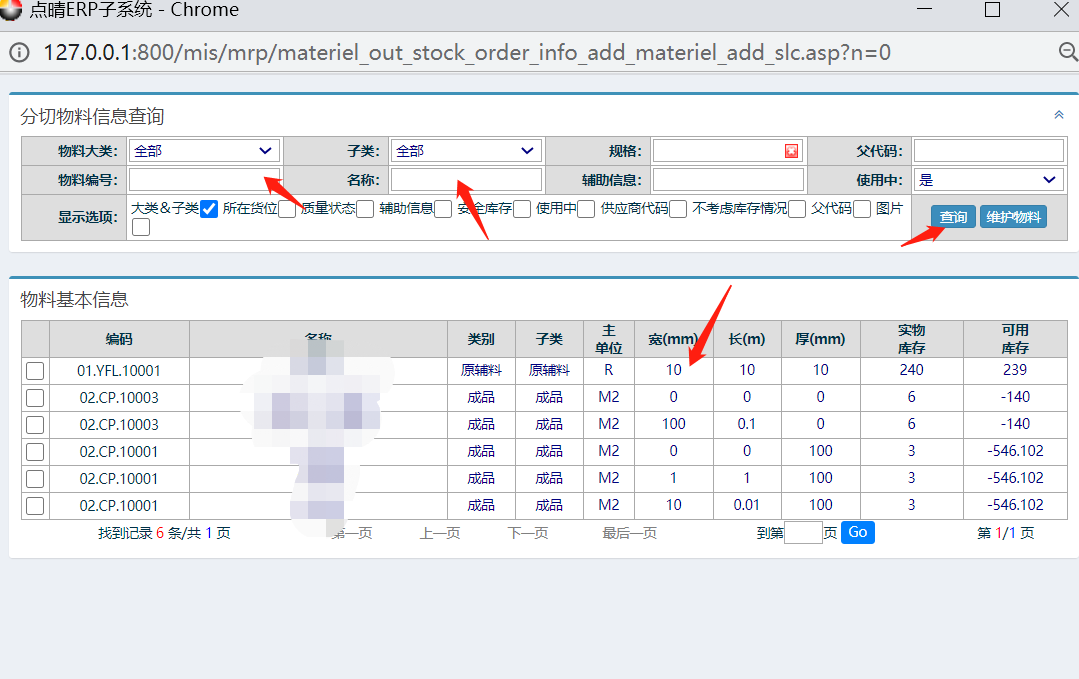
Task: Tick the 质量状态 display checkbox
Action: pos(365,209)
